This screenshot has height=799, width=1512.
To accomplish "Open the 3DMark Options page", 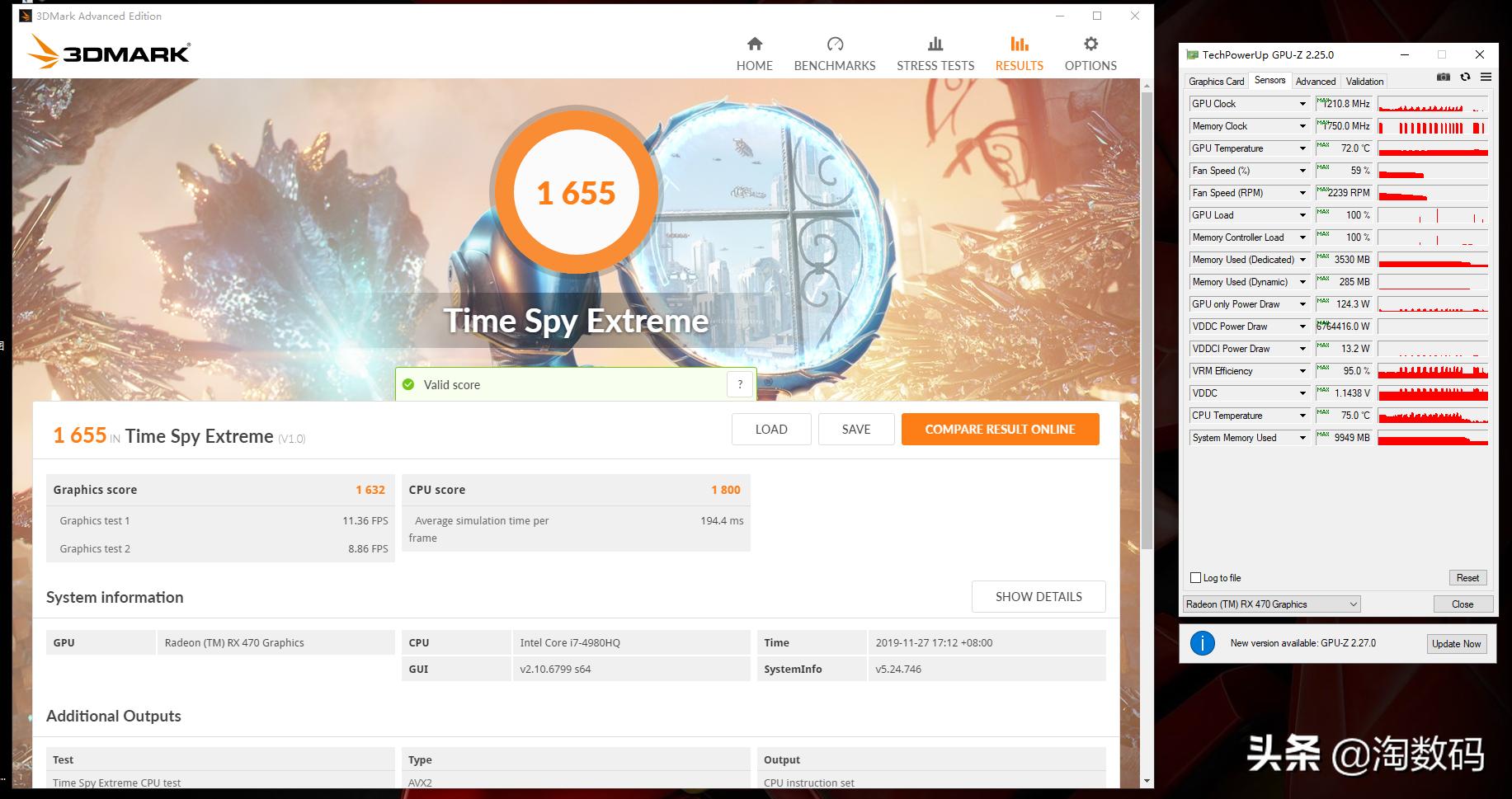I will click(x=1090, y=54).
